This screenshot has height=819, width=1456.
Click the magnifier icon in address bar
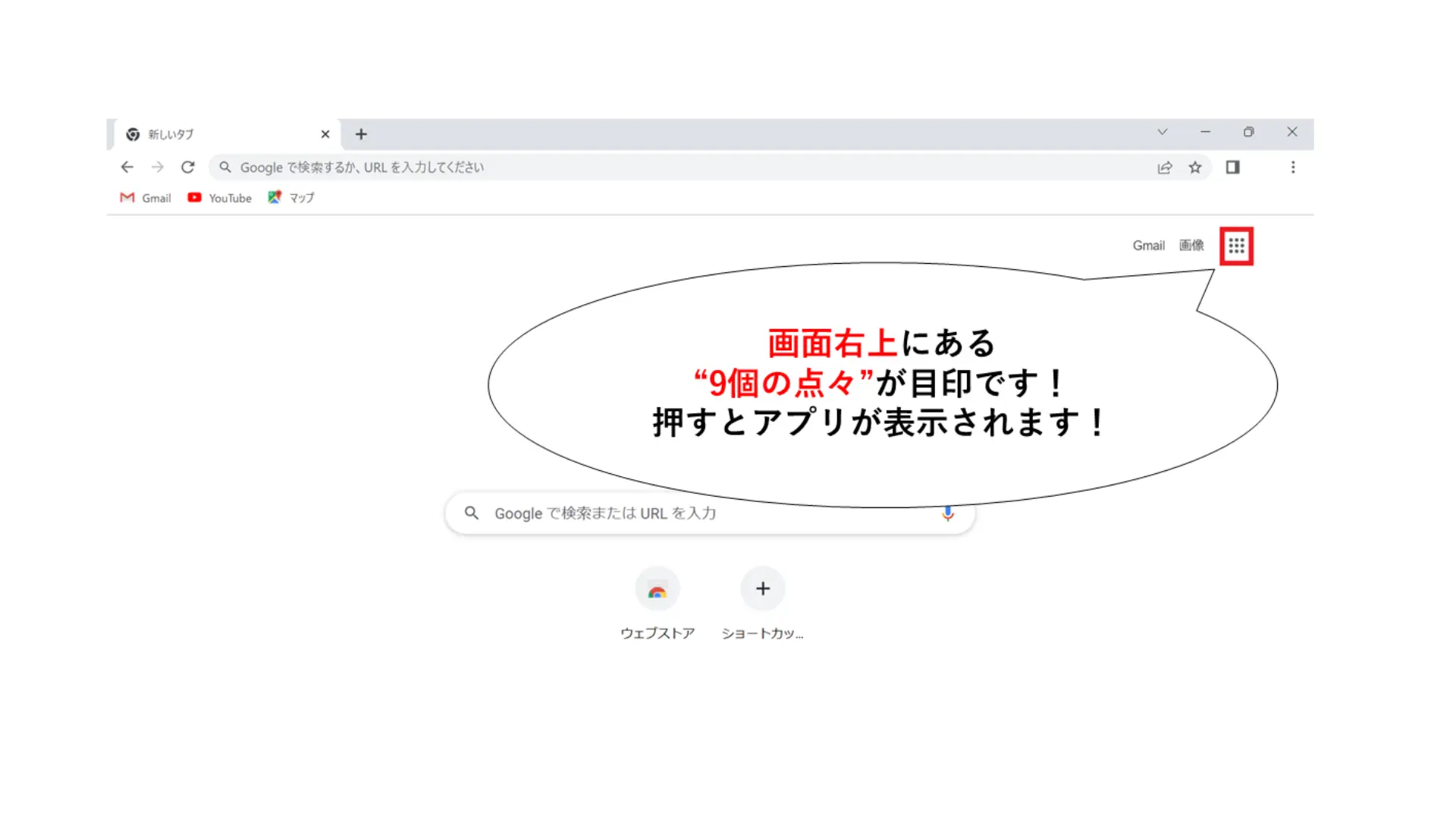tap(225, 168)
